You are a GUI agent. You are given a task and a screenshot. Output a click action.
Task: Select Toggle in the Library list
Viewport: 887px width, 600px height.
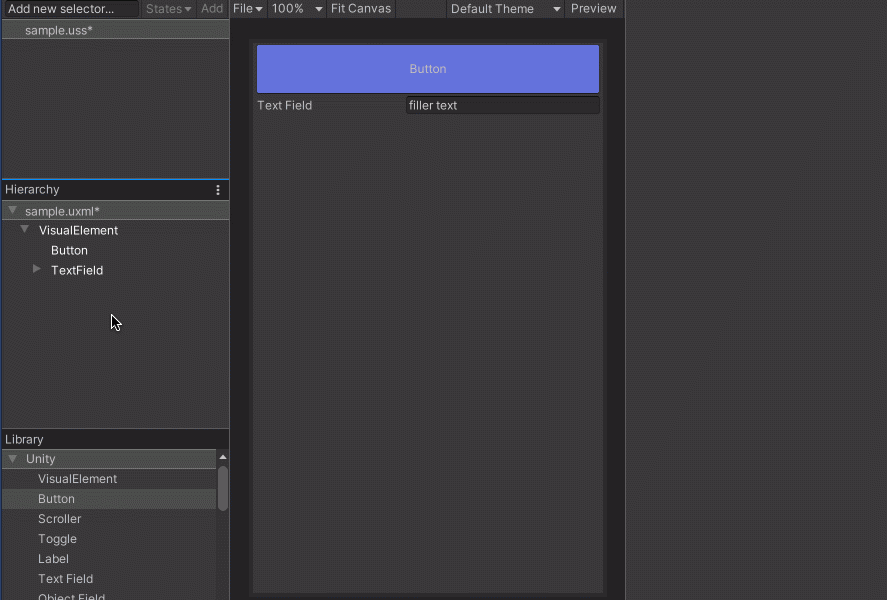(57, 539)
